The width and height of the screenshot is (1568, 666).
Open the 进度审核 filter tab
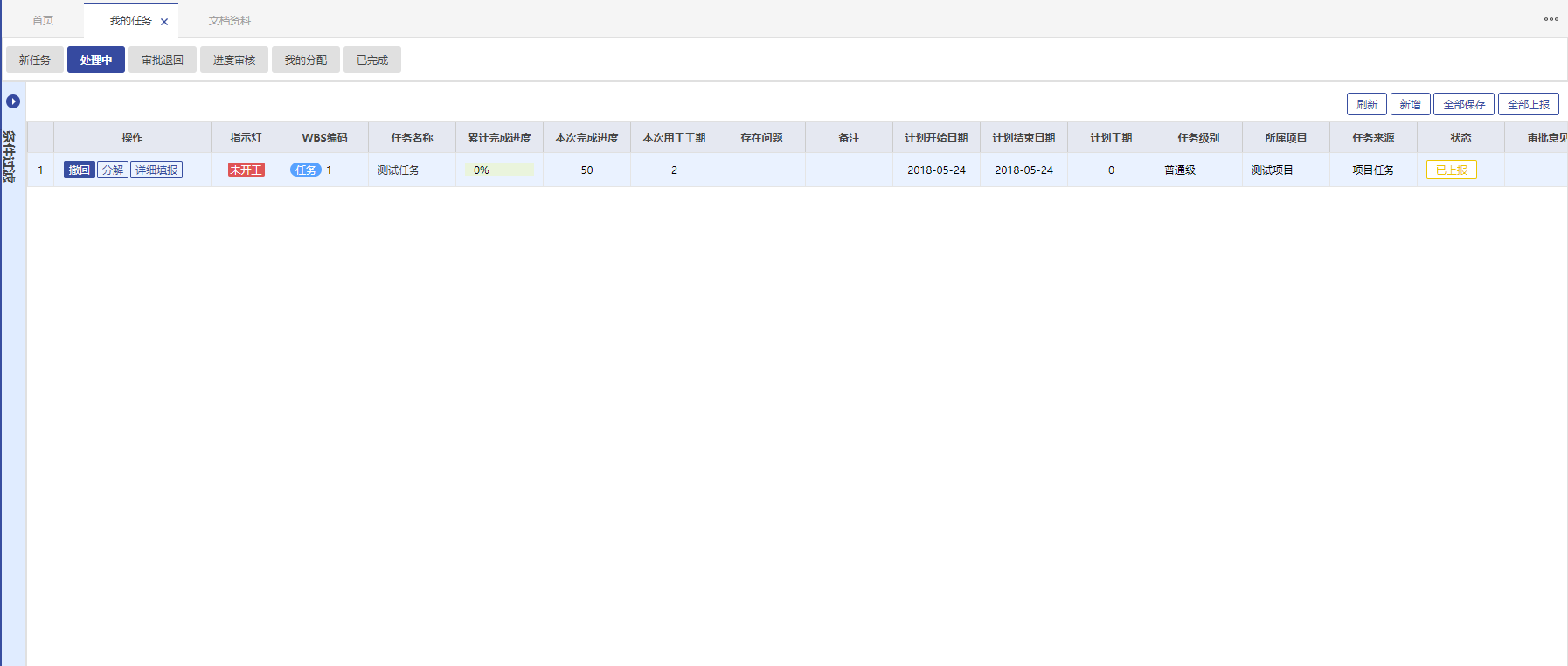(234, 59)
